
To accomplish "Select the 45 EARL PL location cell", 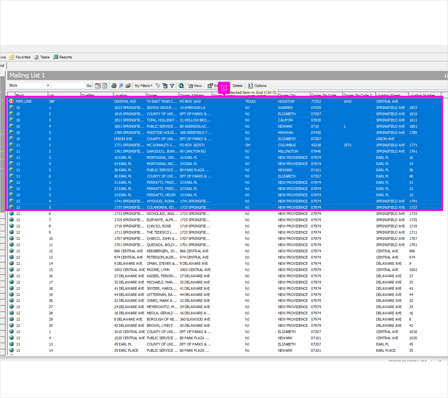I will point(123,344).
